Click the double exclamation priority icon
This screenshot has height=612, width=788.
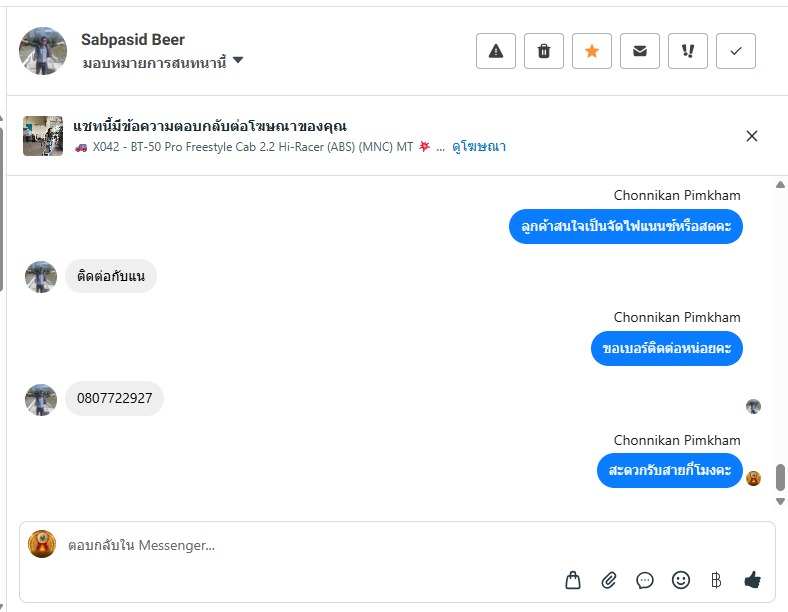tap(688, 51)
